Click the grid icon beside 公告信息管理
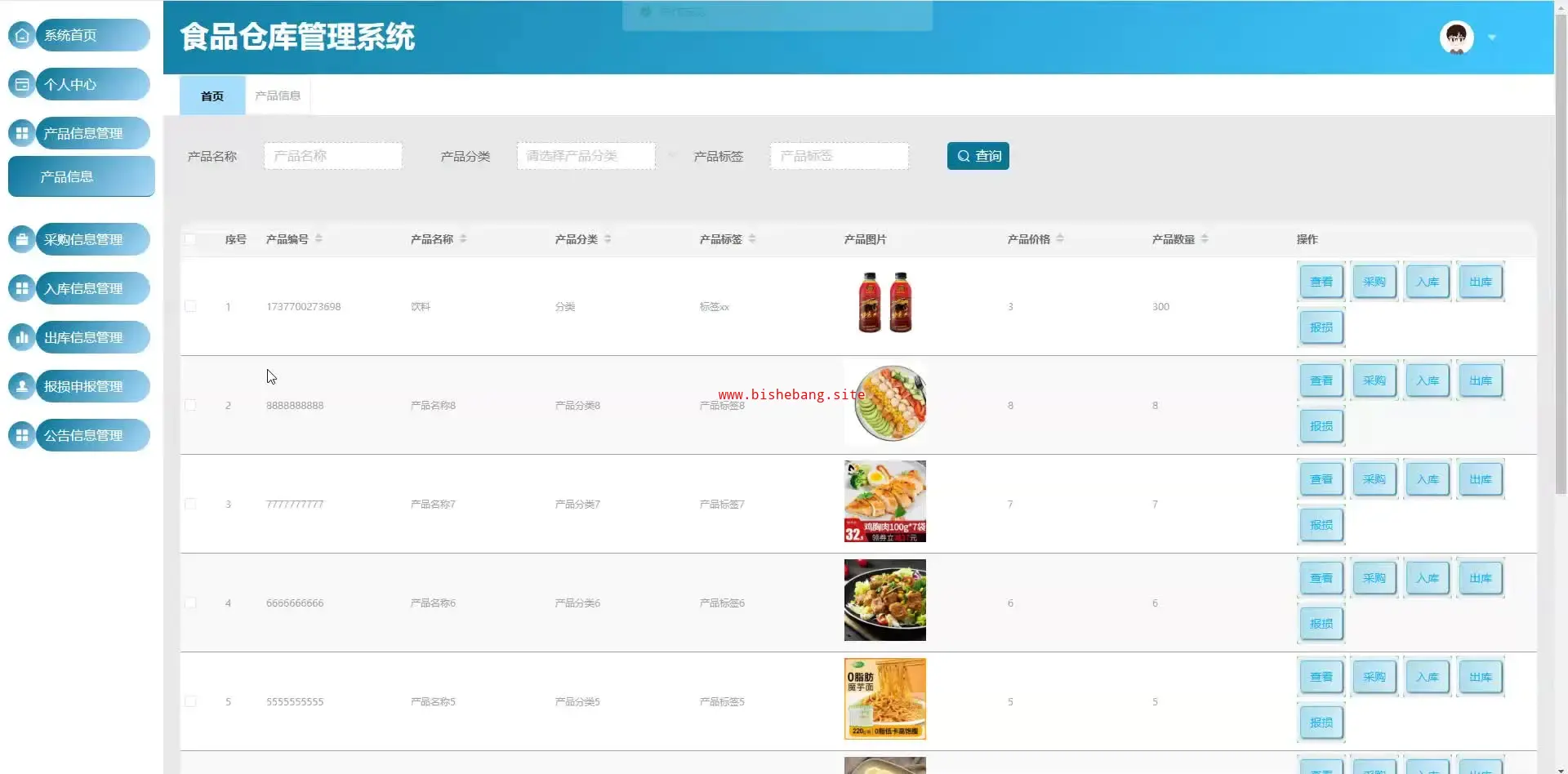 [x=22, y=435]
